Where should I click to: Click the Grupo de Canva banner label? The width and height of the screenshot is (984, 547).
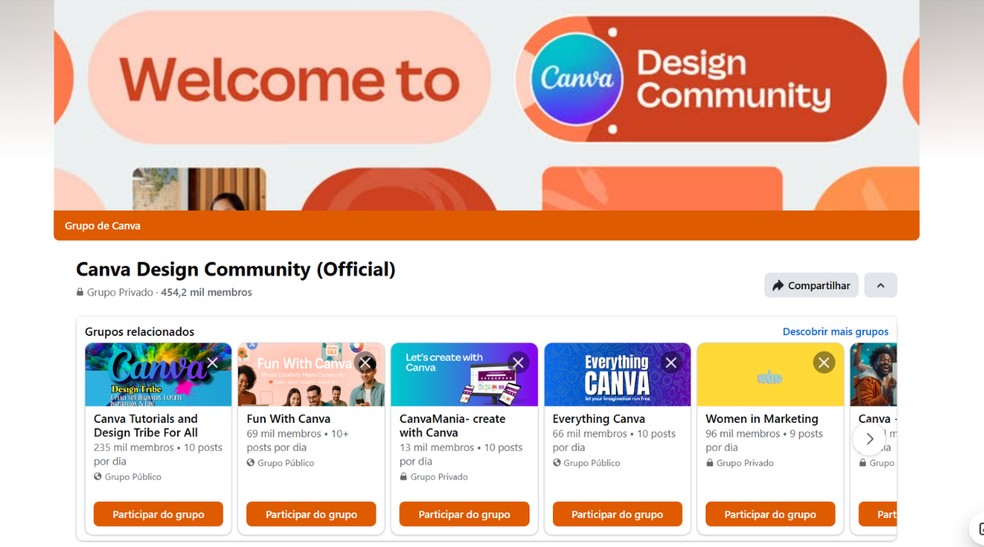point(102,226)
